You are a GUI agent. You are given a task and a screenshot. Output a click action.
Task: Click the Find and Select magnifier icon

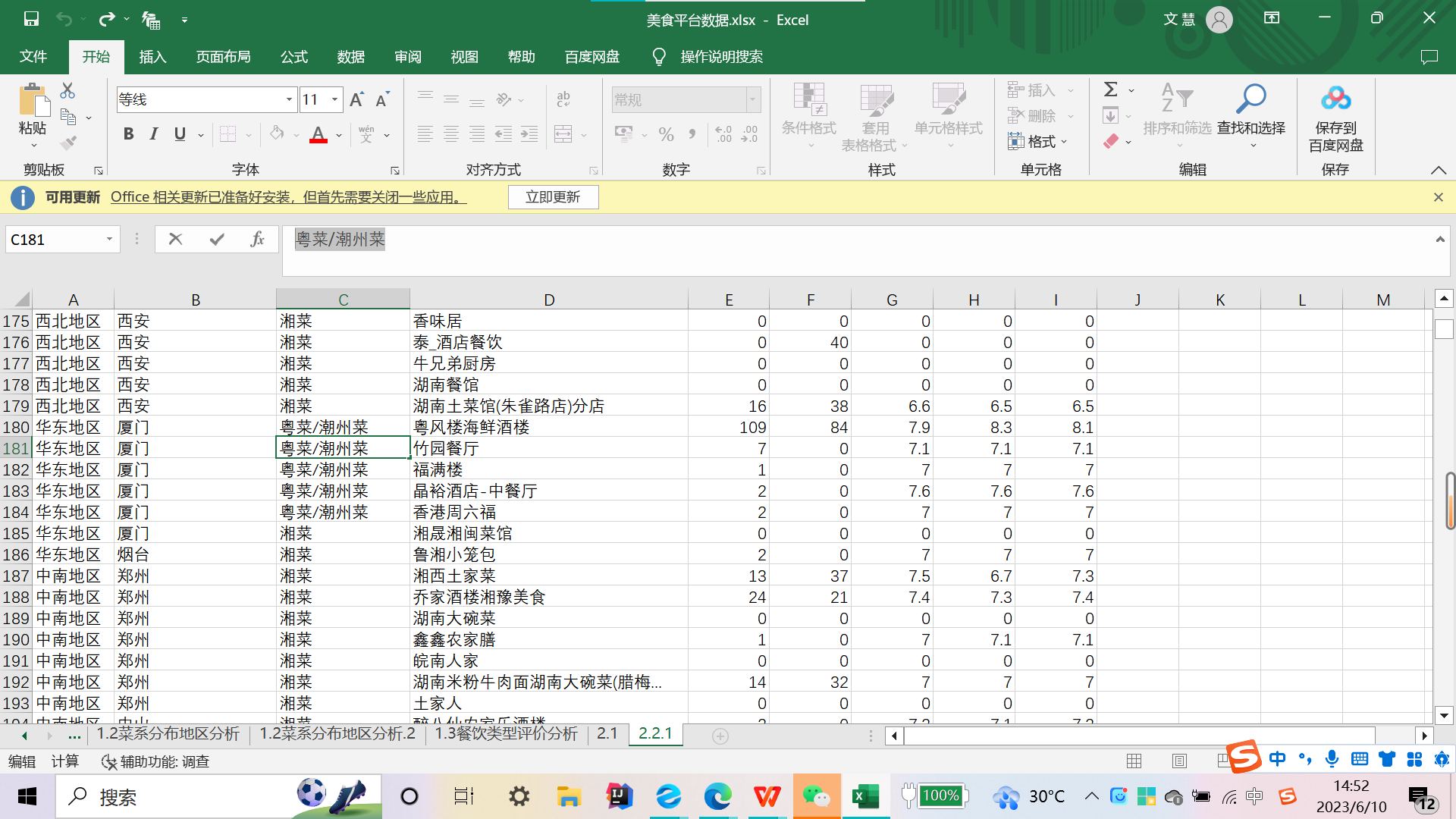(1250, 99)
